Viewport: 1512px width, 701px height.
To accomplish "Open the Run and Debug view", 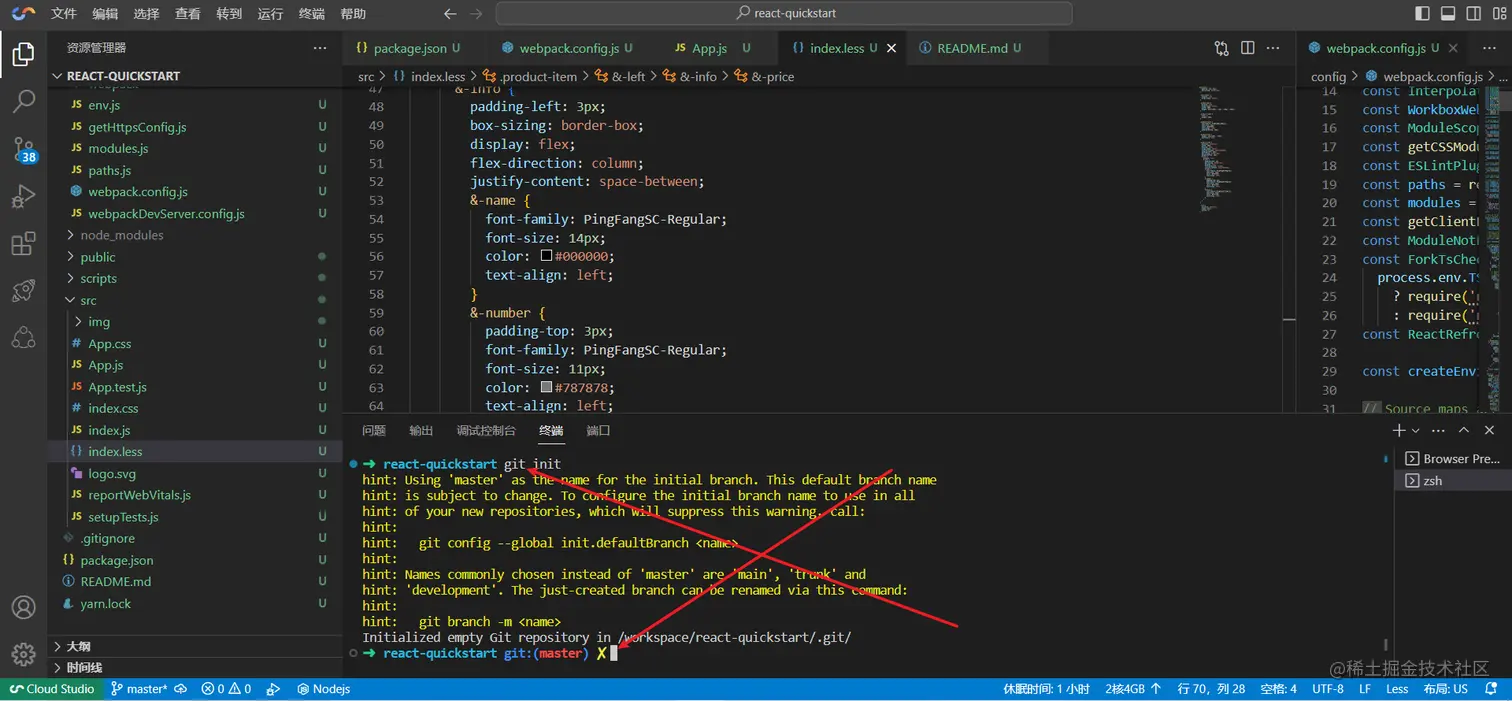I will click(x=23, y=196).
